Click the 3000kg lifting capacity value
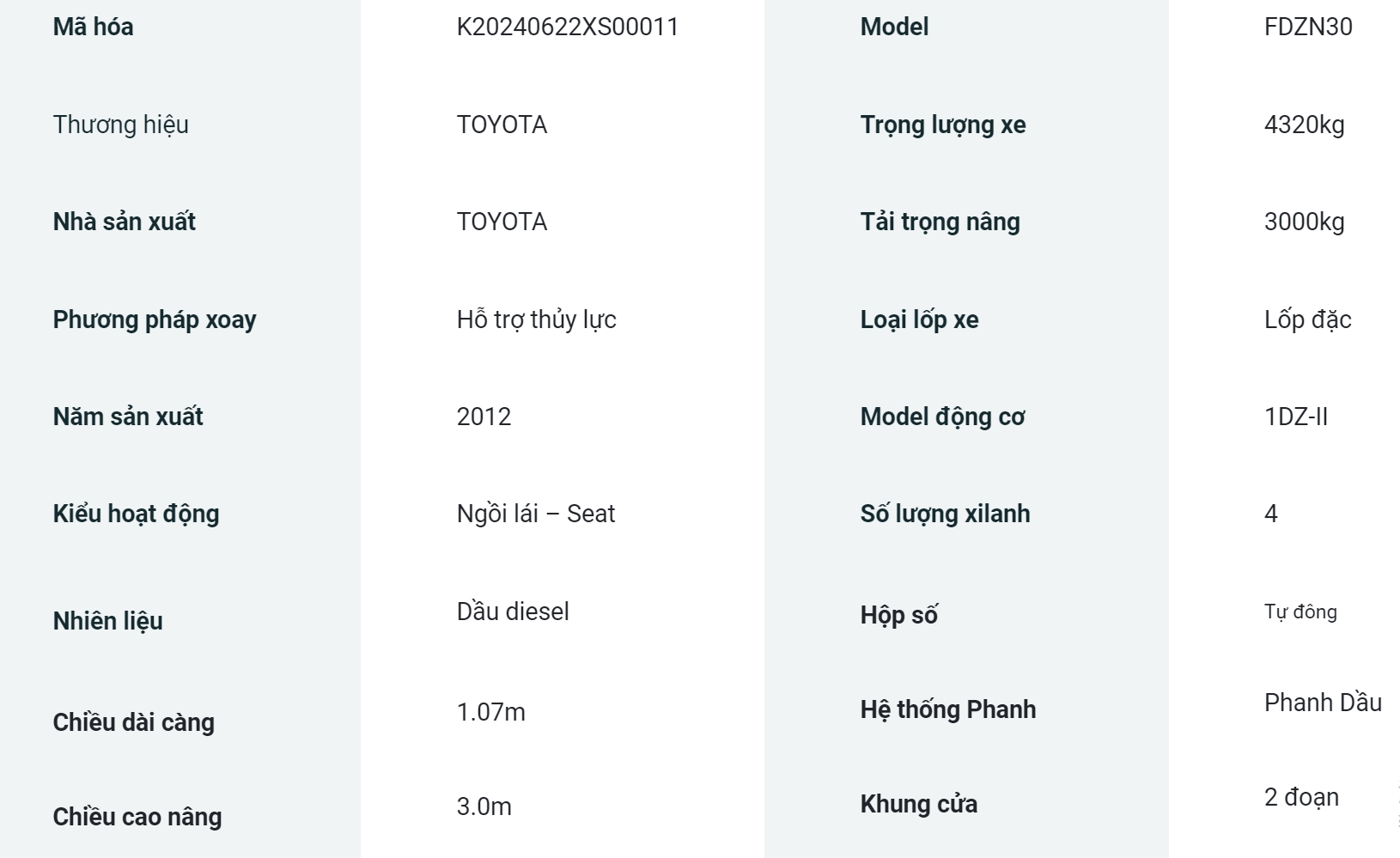The width and height of the screenshot is (1400, 858). click(1304, 222)
